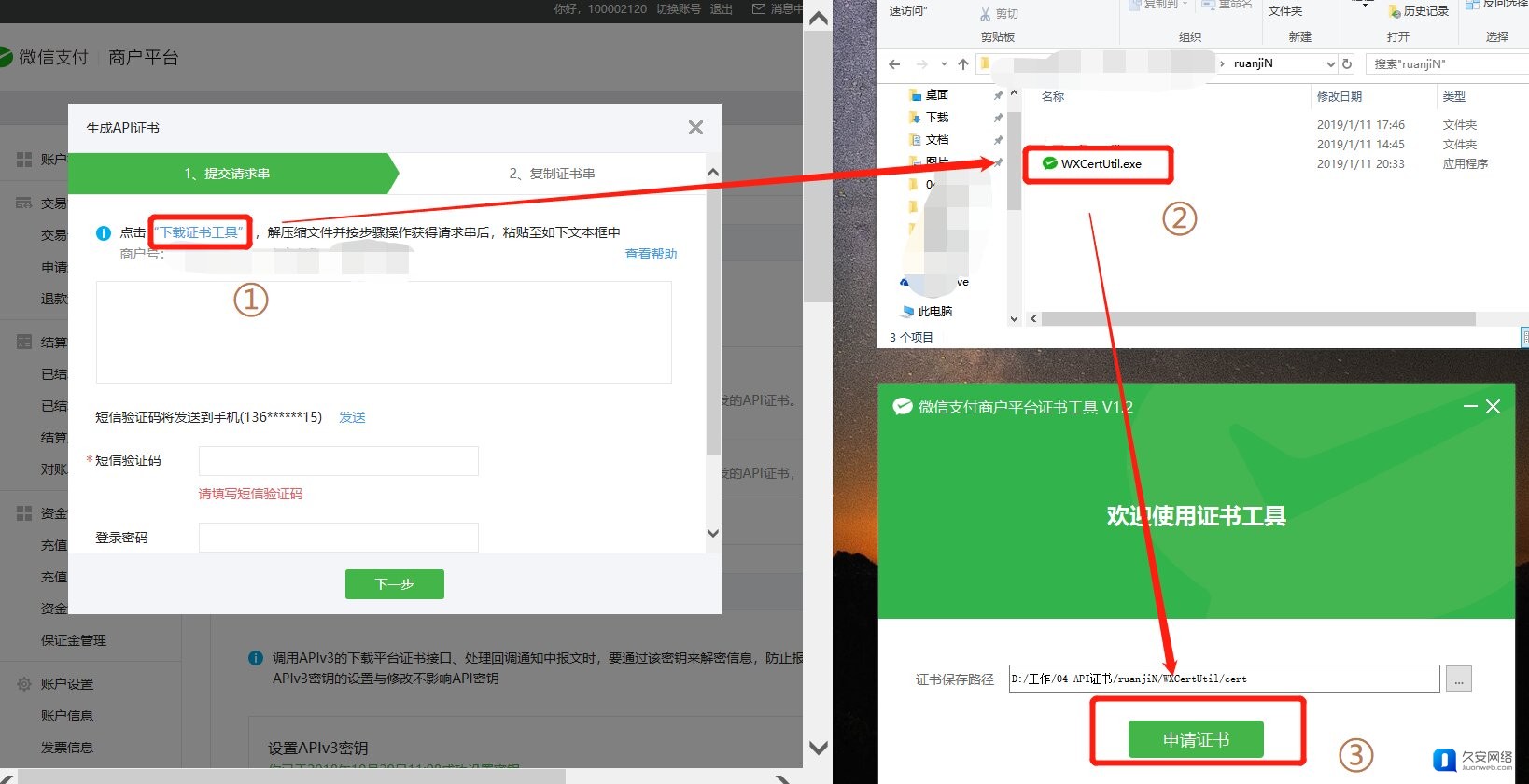Sort by 修改日期 column header

coord(1340,96)
